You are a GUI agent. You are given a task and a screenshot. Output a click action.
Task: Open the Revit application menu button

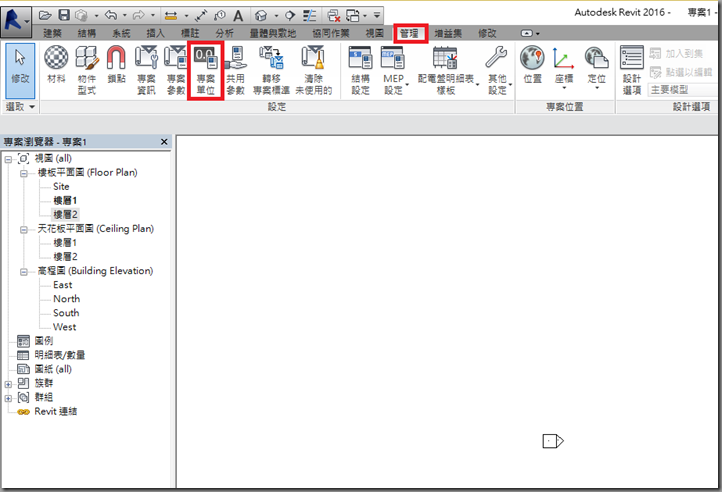tap(16, 21)
